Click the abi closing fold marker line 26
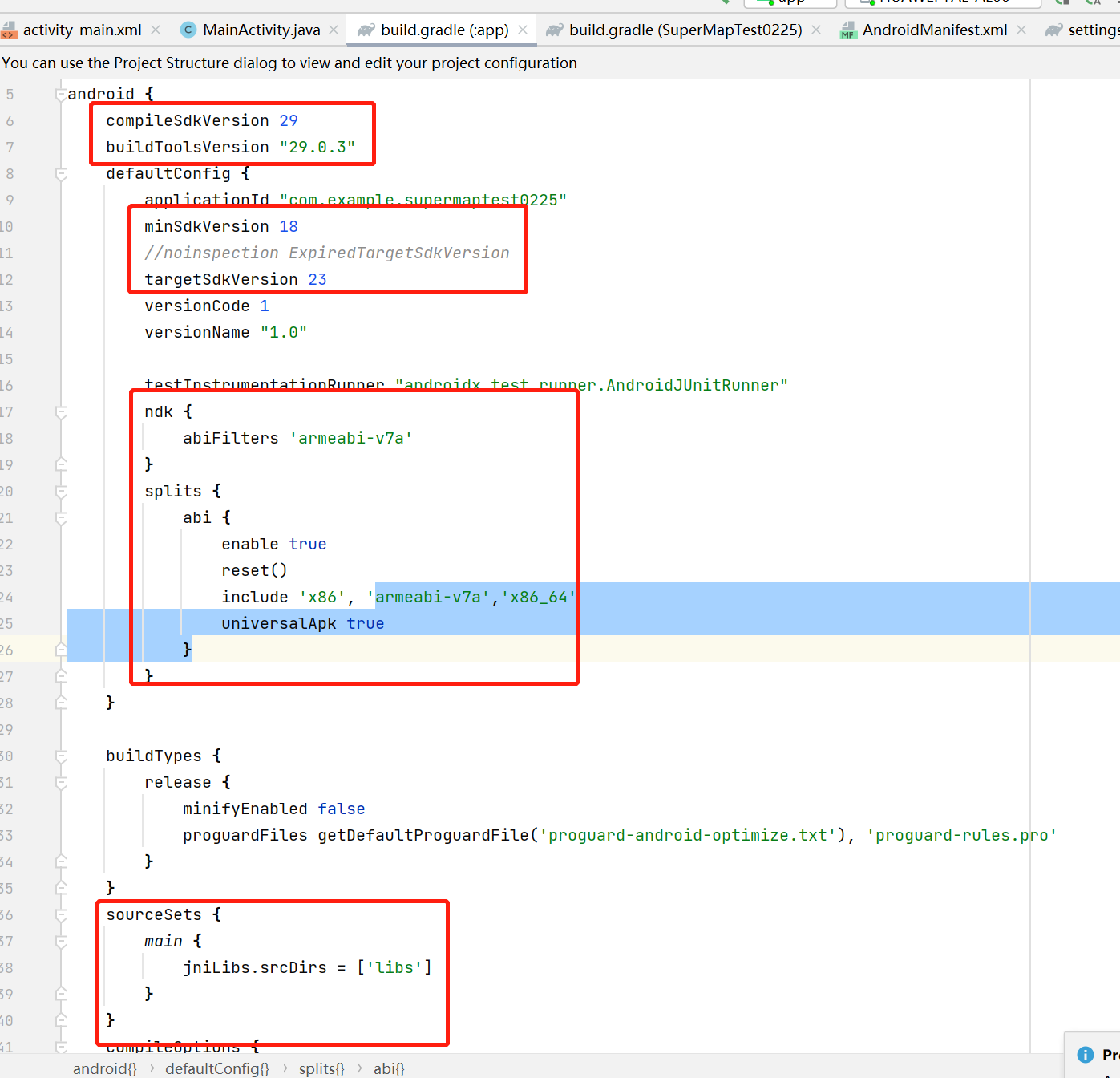1120x1078 pixels. click(61, 650)
